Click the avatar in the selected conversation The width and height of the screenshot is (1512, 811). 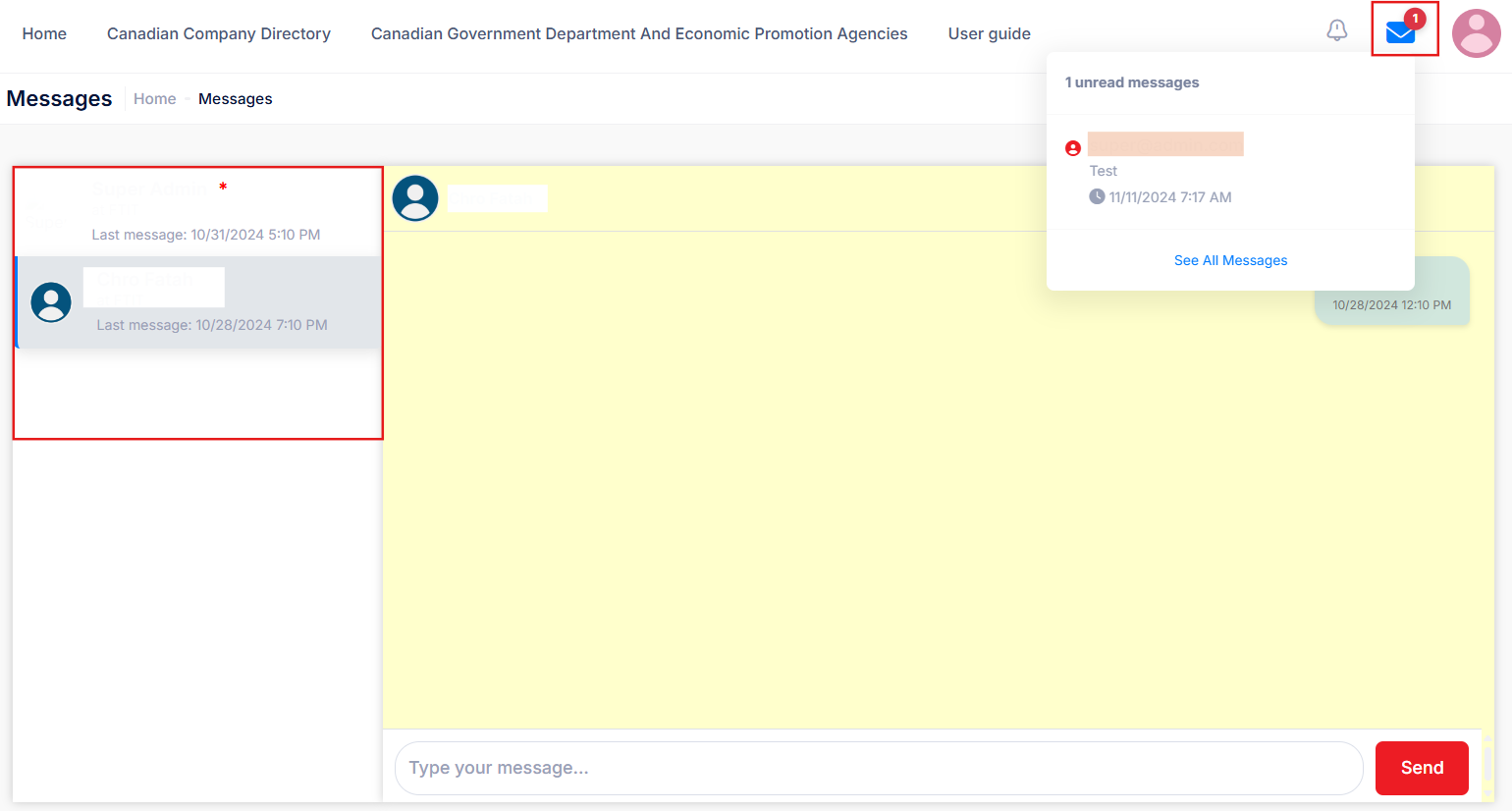point(51,302)
